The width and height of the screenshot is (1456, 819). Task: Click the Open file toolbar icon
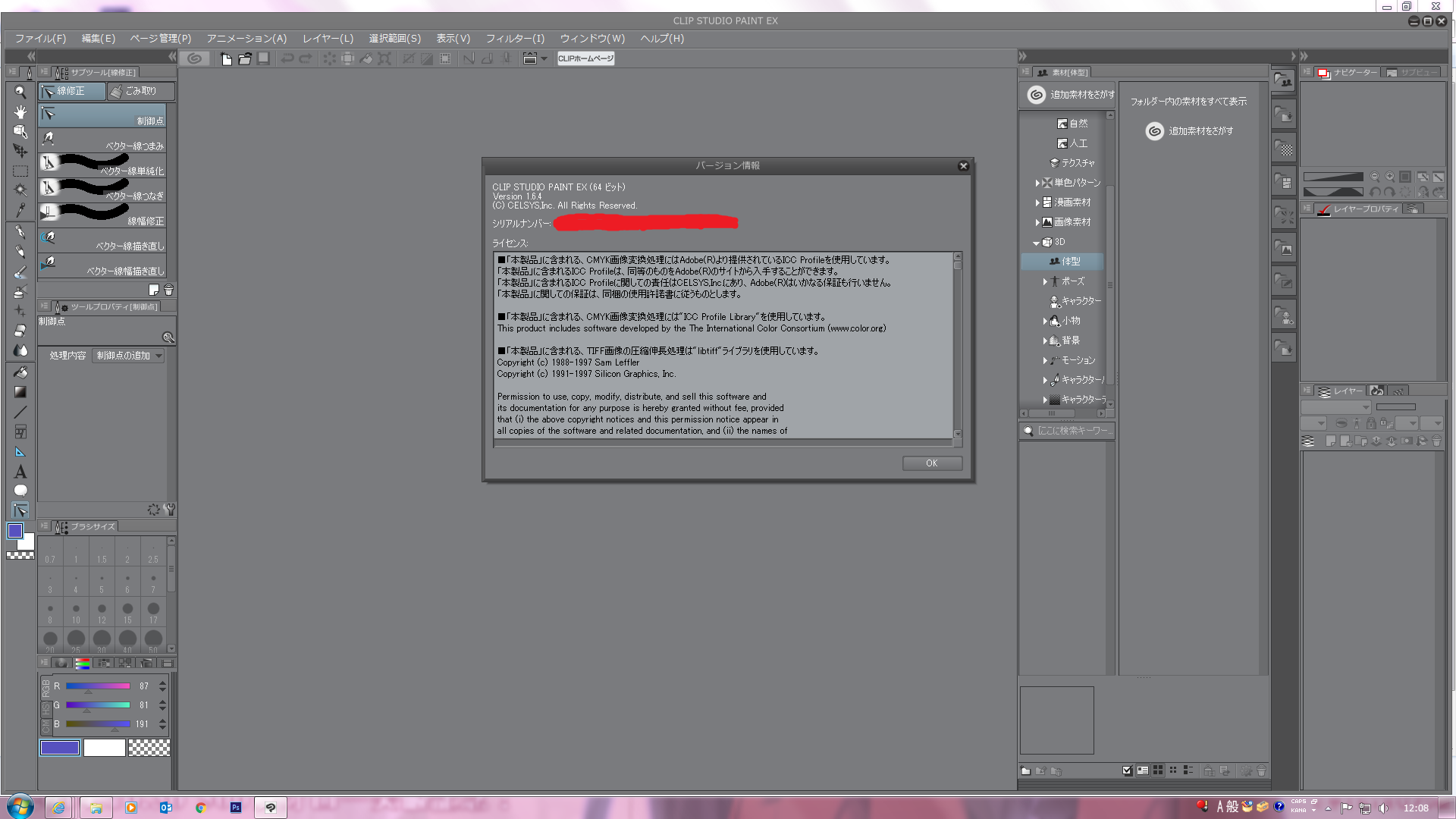(x=244, y=58)
